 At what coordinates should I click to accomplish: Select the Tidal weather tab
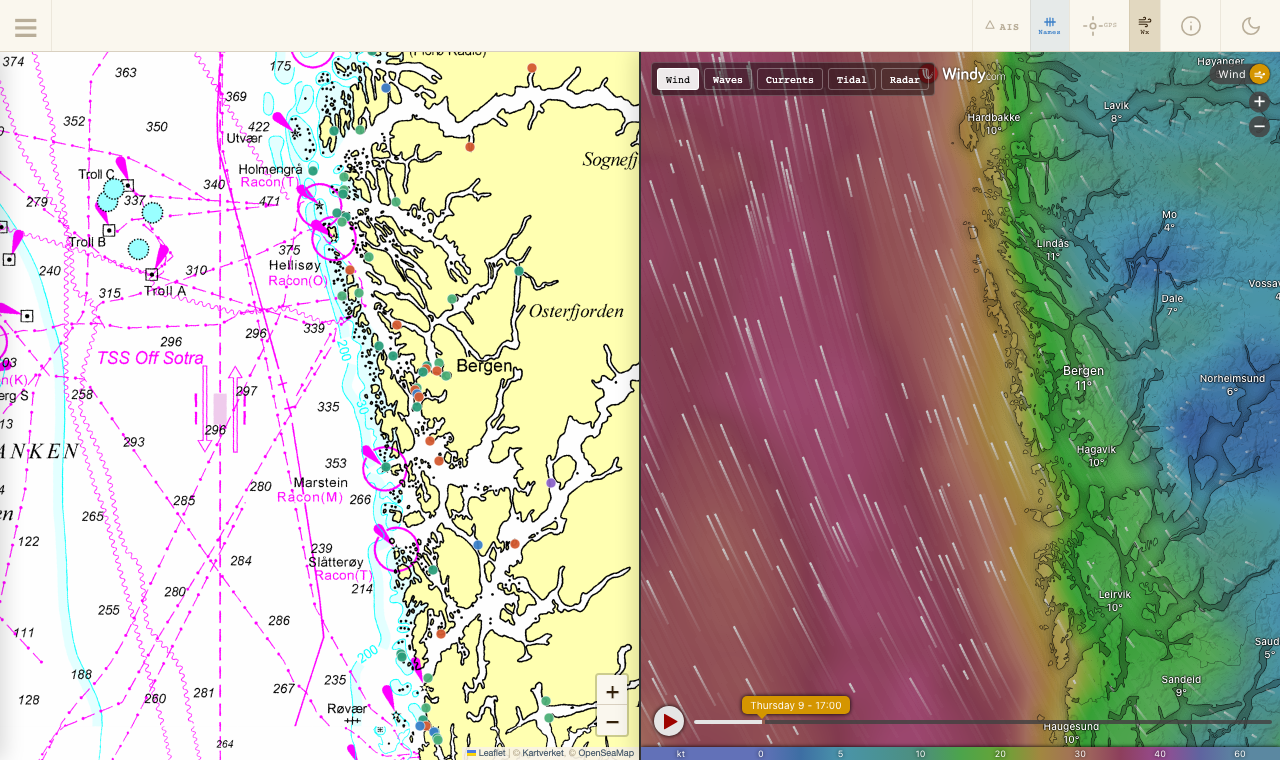point(852,80)
